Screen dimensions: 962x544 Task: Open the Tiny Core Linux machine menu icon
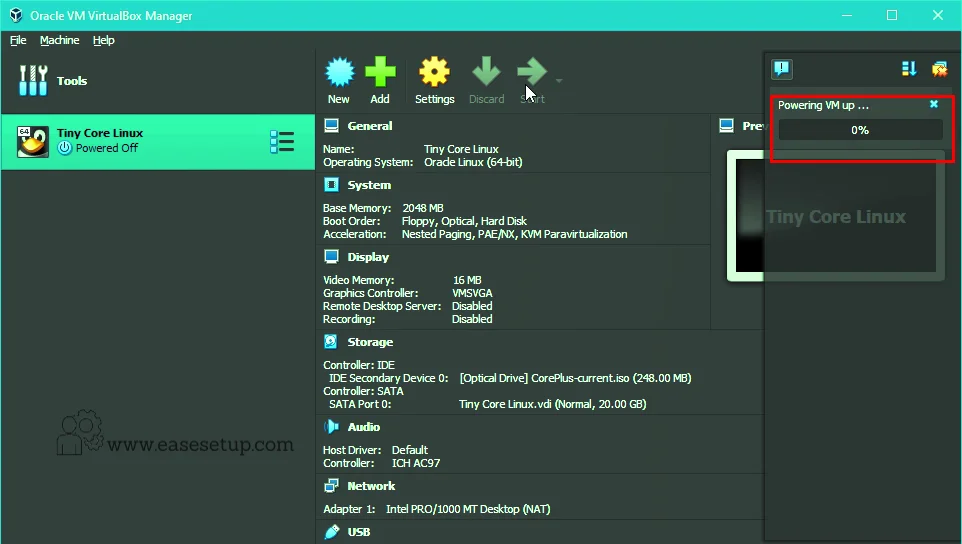(282, 142)
